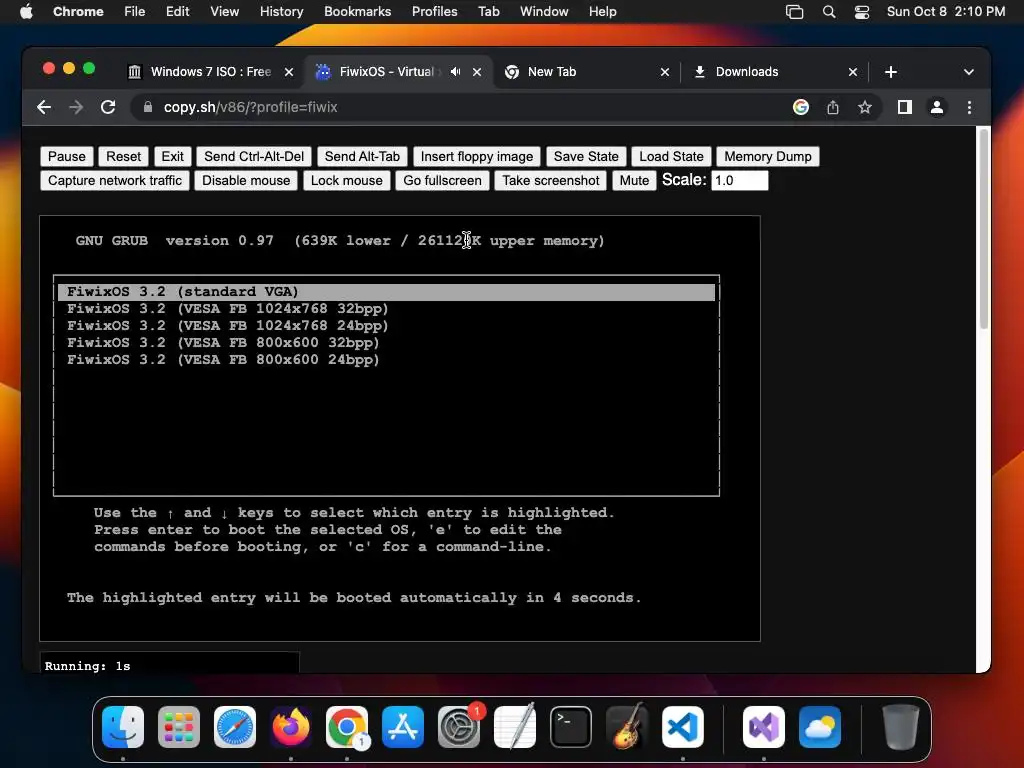
Task: Click the Exit button
Action: click(172, 156)
